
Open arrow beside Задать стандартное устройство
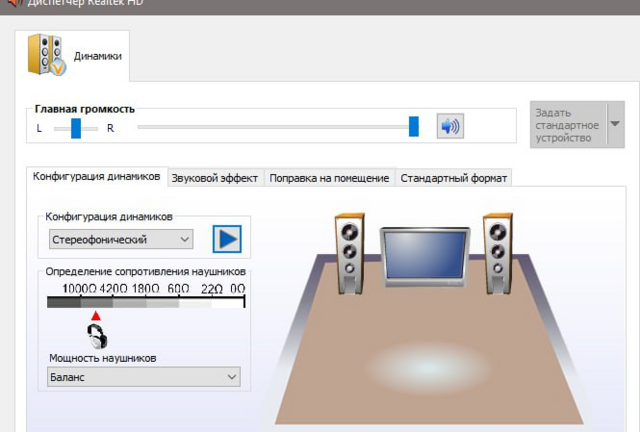click(x=615, y=125)
